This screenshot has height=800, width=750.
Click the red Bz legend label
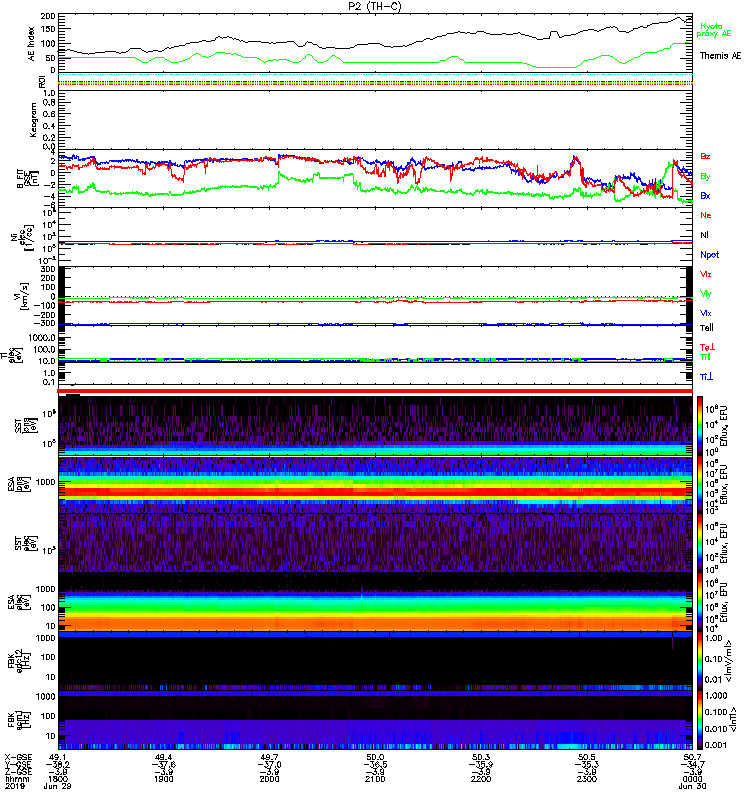(705, 156)
